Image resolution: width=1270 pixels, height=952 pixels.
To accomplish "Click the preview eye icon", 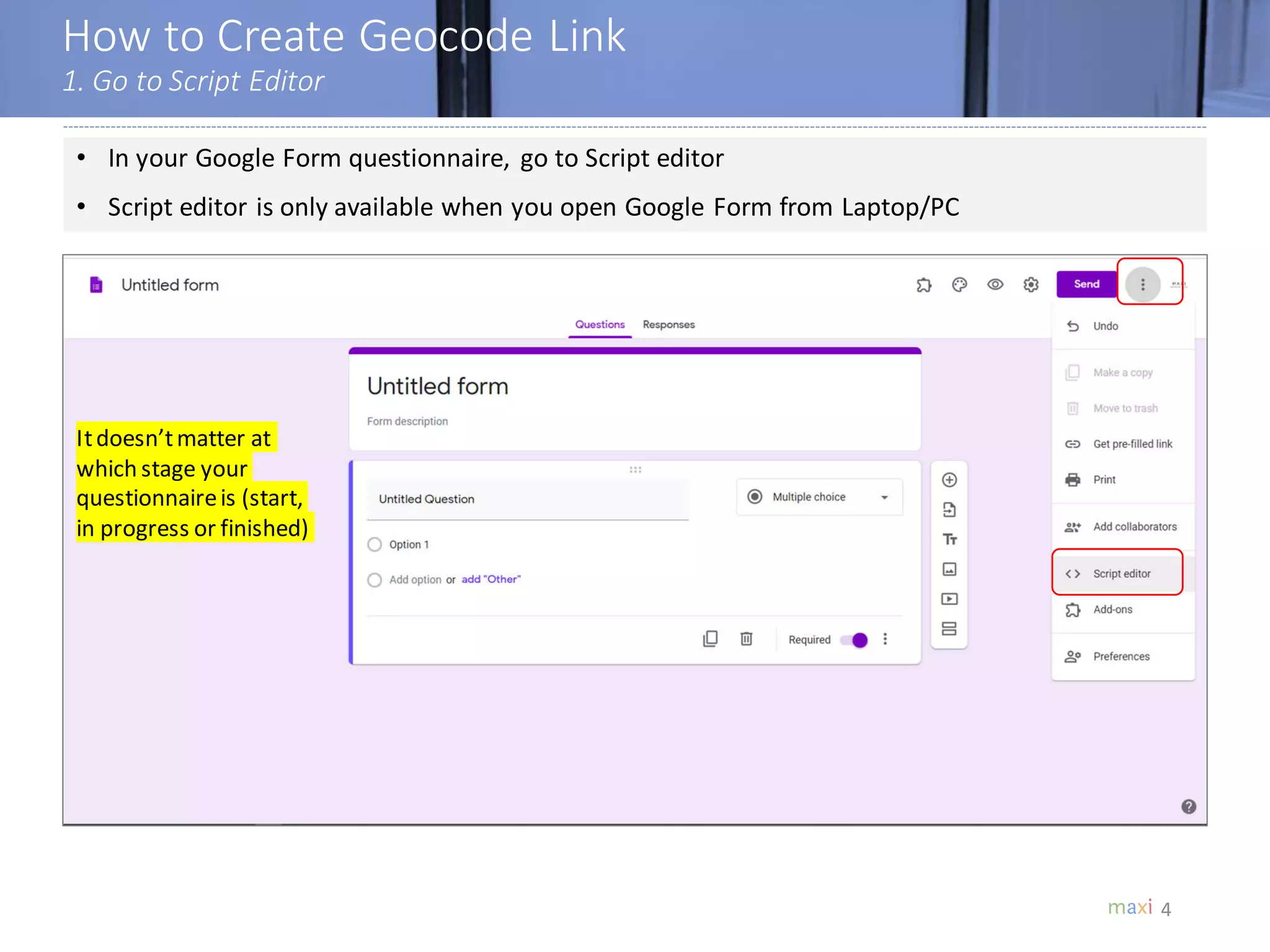I will pyautogui.click(x=995, y=284).
